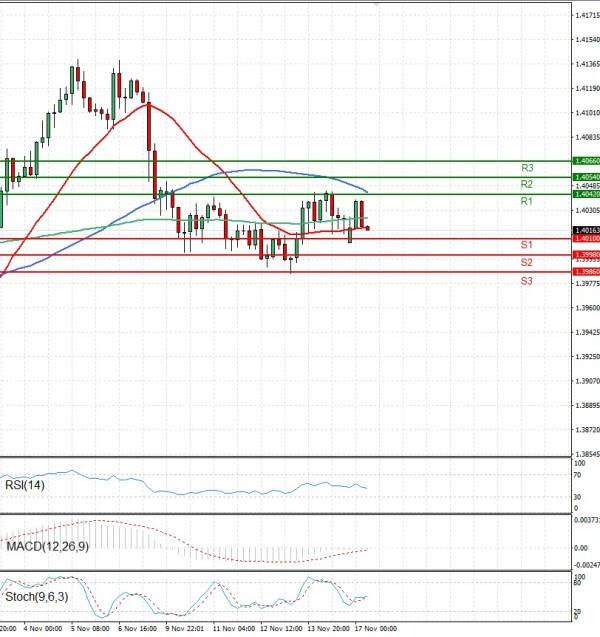This screenshot has width=600, height=637.
Task: Click the red 1.40100 price tag
Action: [585, 239]
